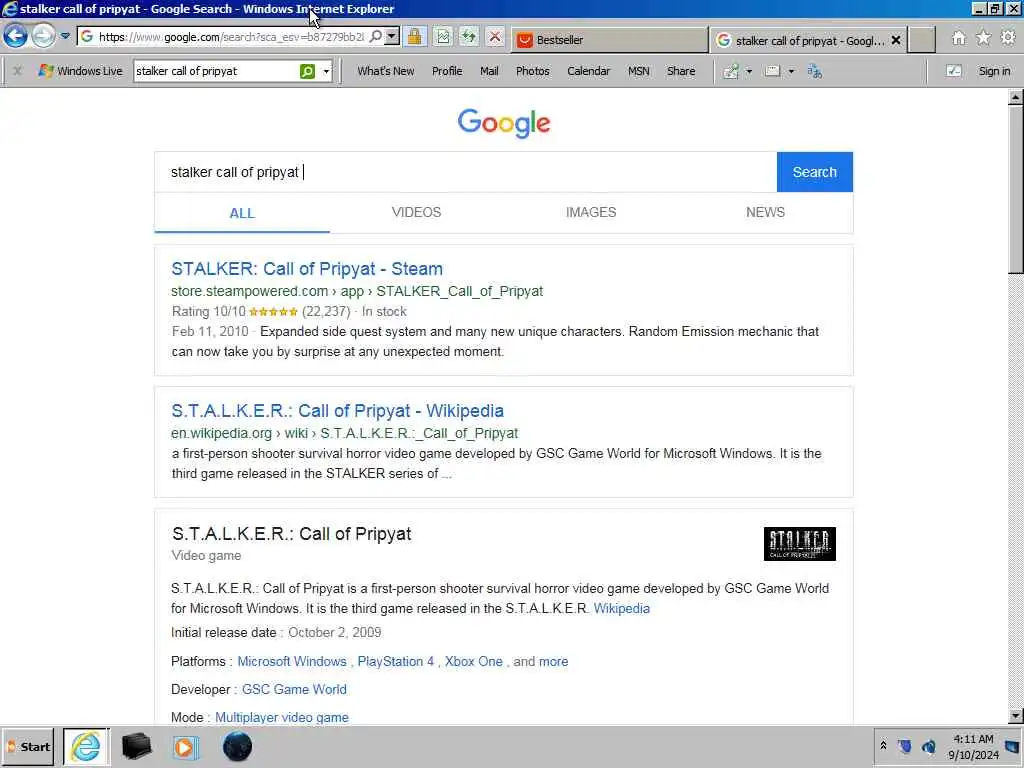The height and width of the screenshot is (768, 1024).
Task: Click the compatibility view page icon
Action: point(443,37)
